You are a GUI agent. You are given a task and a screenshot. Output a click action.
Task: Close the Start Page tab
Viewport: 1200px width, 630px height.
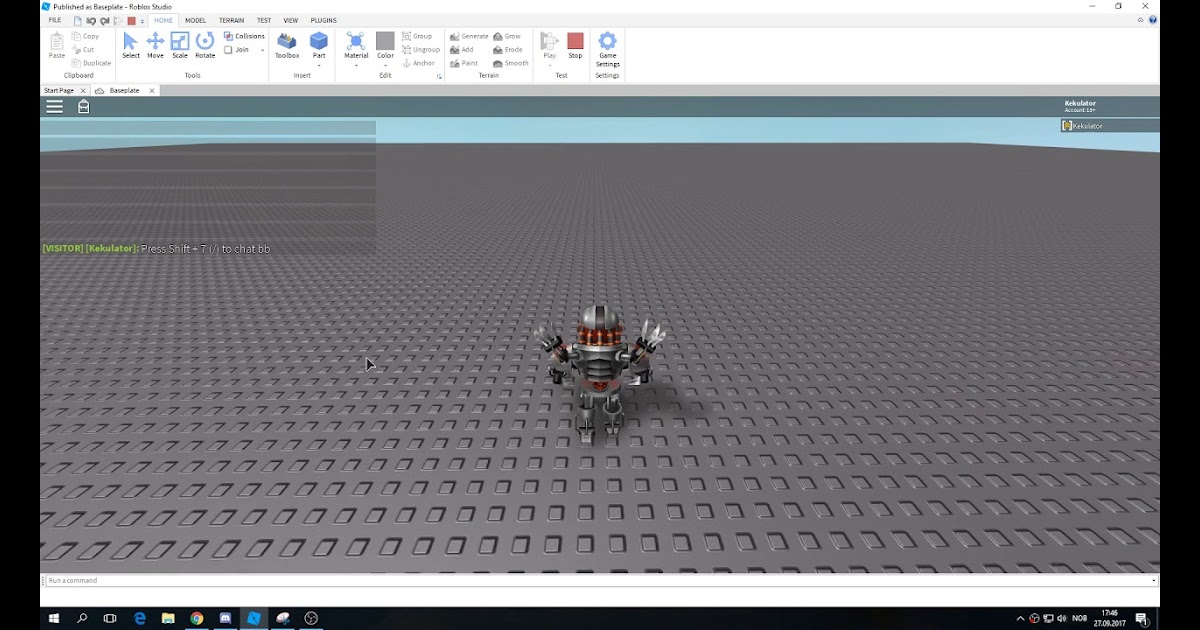83,90
